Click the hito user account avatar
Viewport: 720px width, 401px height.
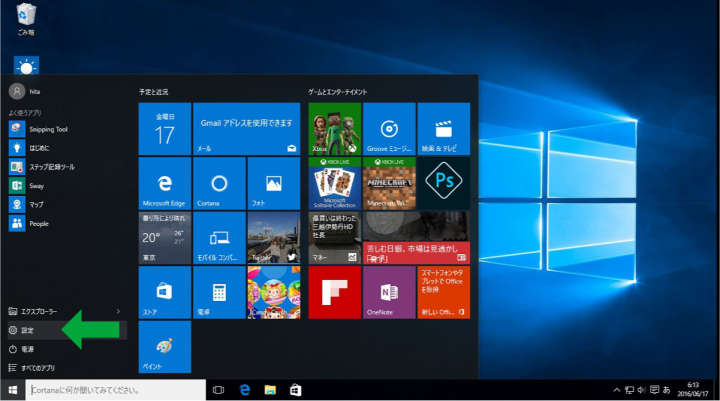[17, 91]
